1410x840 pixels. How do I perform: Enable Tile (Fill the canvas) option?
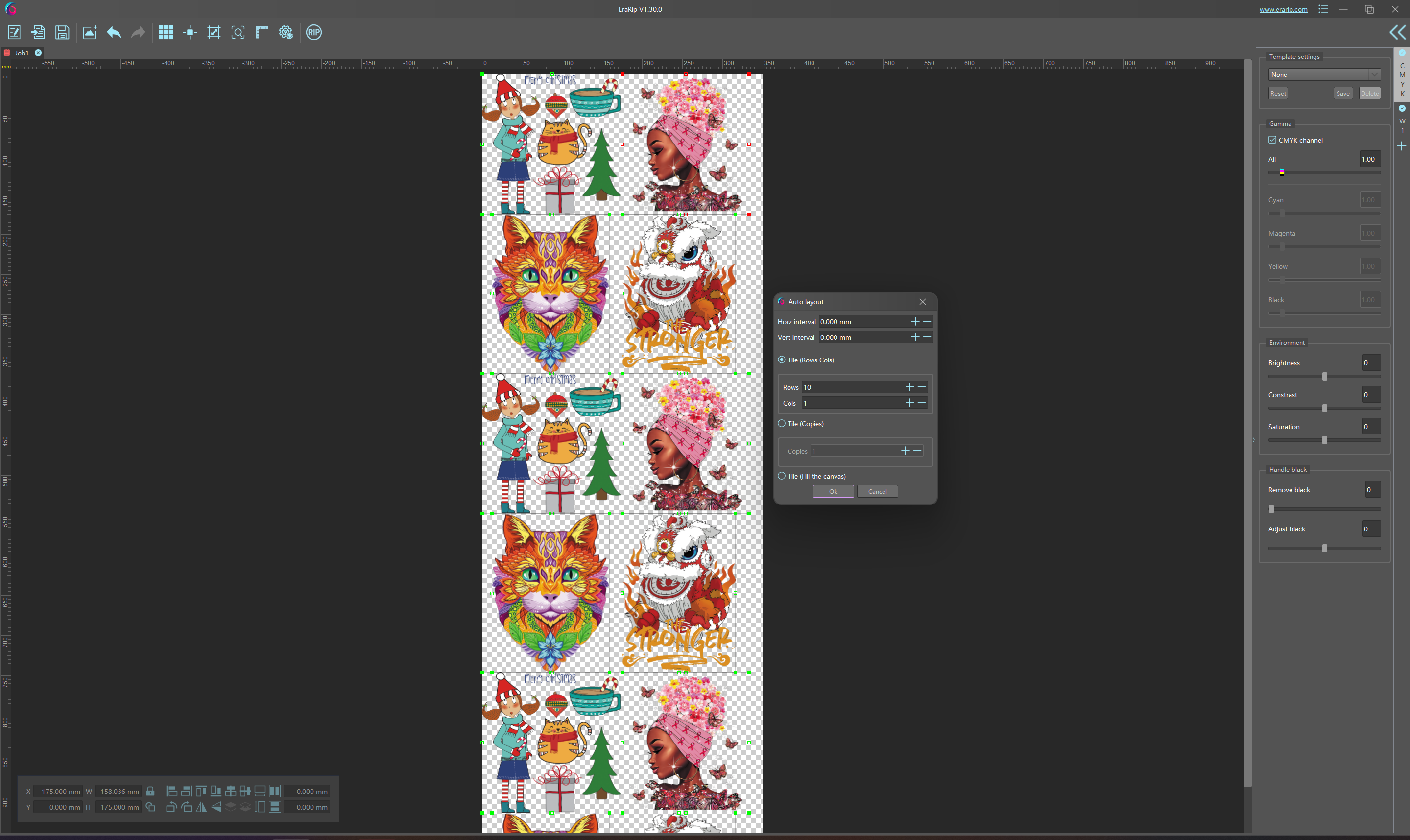click(x=783, y=476)
